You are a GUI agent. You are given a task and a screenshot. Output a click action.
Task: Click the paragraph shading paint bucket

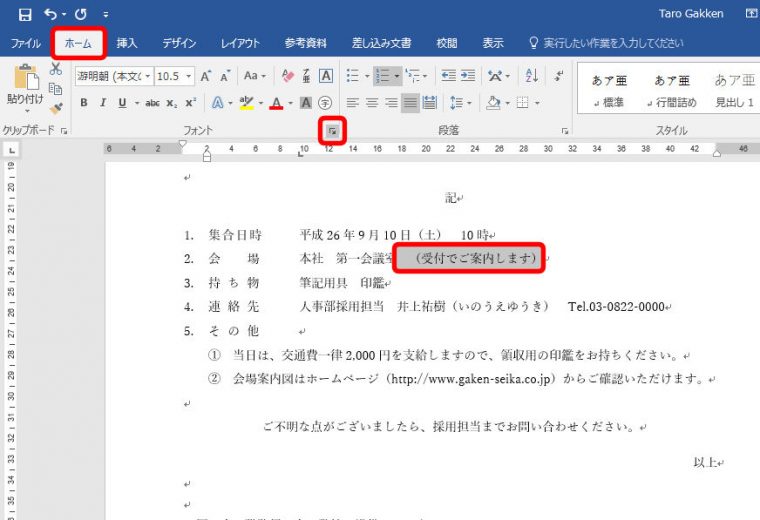click(493, 103)
